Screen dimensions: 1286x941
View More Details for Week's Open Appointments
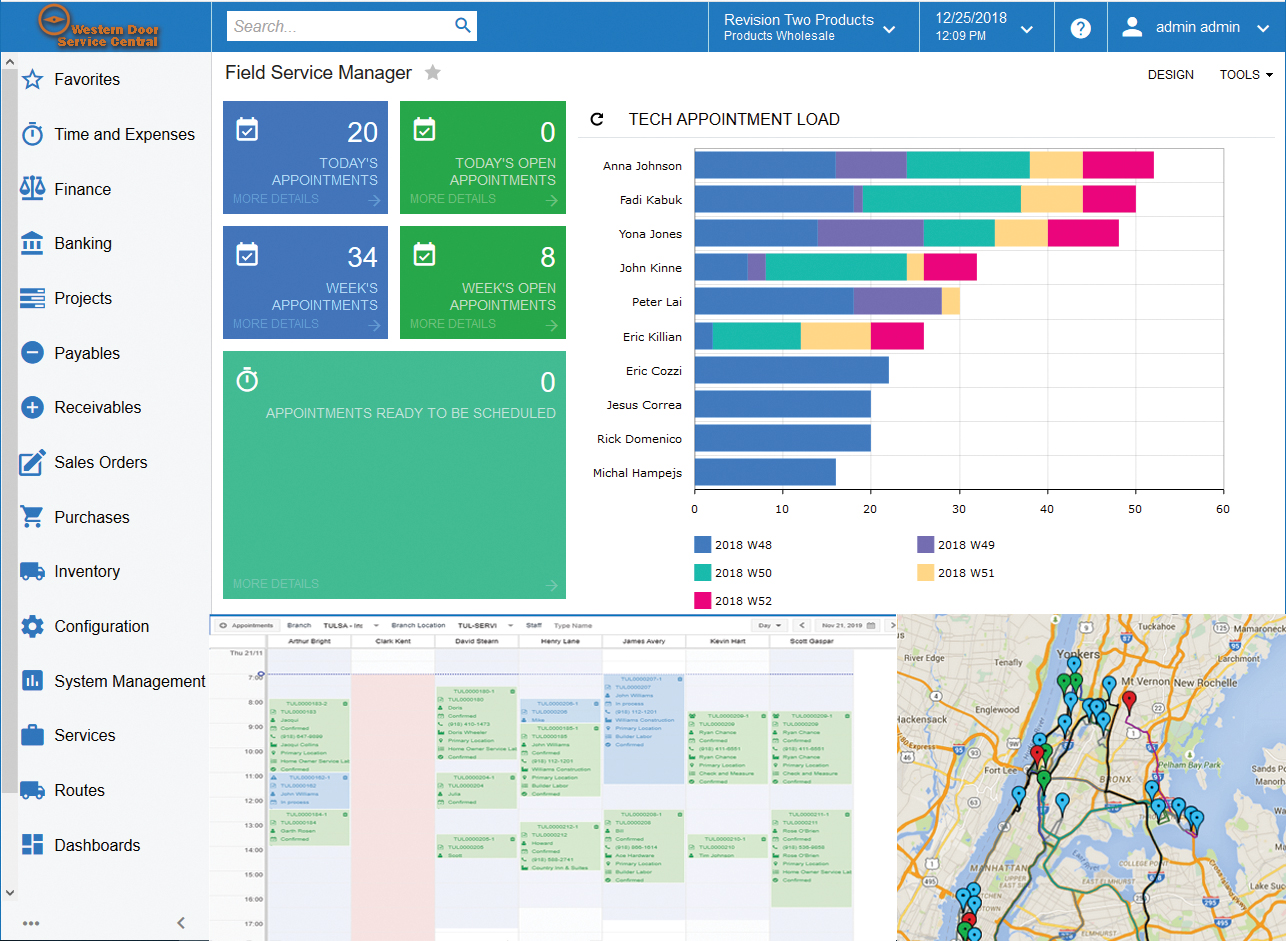coord(453,324)
